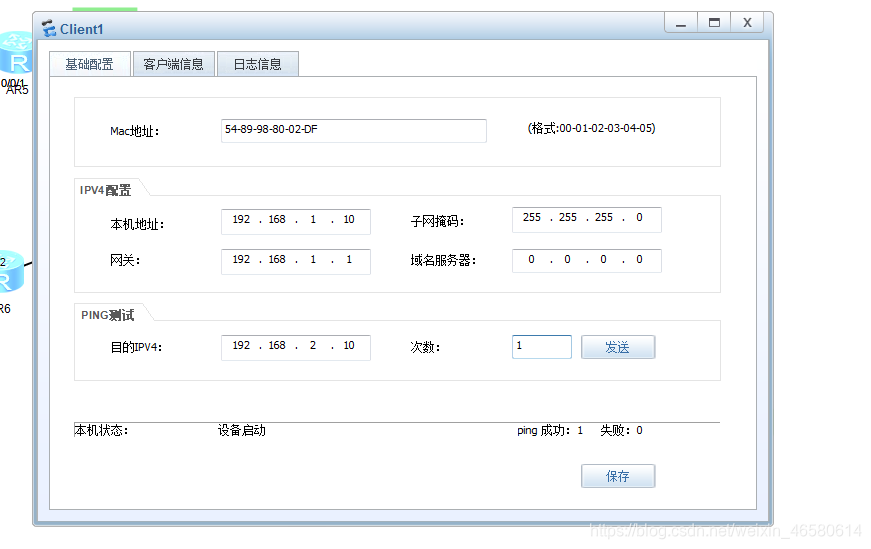Open the 客户端信息 tab

(173, 64)
